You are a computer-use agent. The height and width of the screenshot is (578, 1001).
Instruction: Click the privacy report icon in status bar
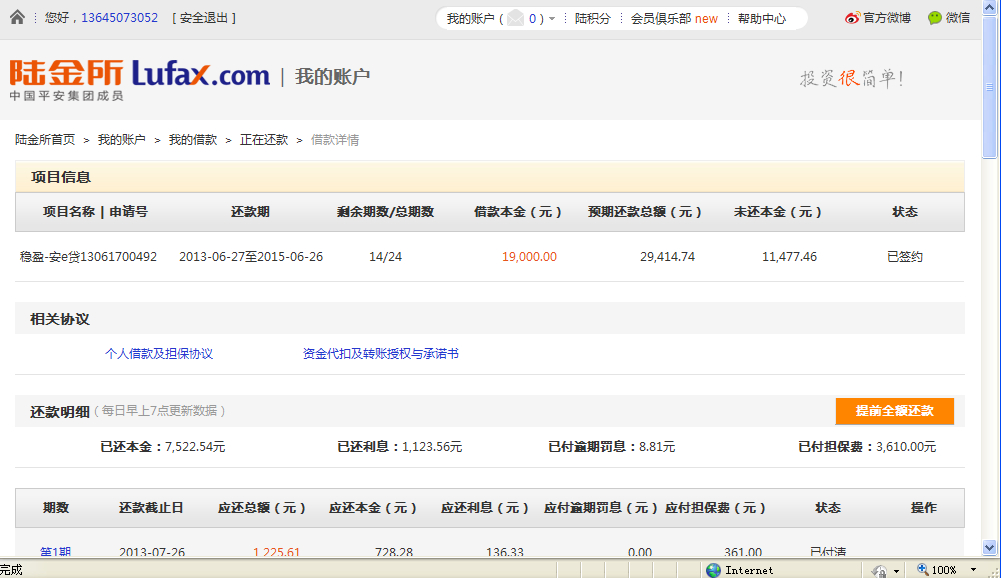(878, 570)
